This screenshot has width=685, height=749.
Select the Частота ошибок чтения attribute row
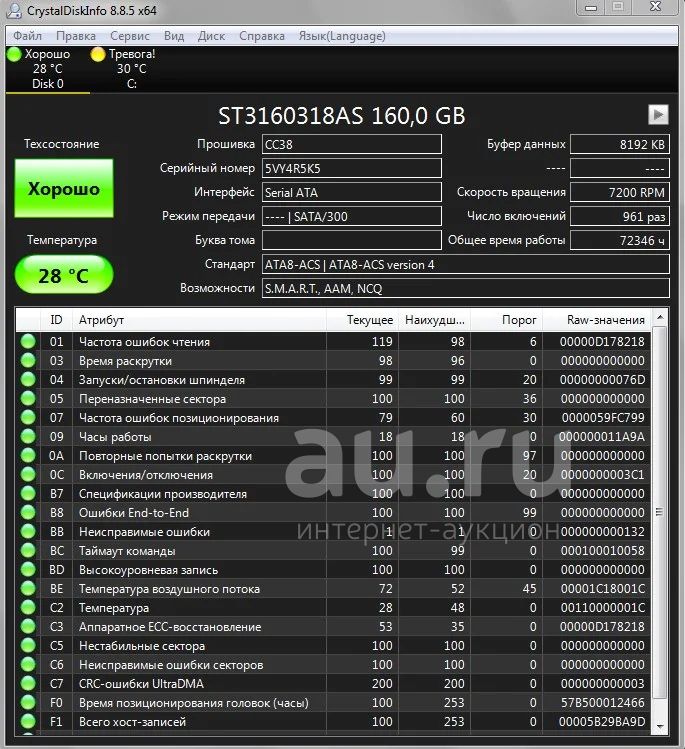click(333, 342)
